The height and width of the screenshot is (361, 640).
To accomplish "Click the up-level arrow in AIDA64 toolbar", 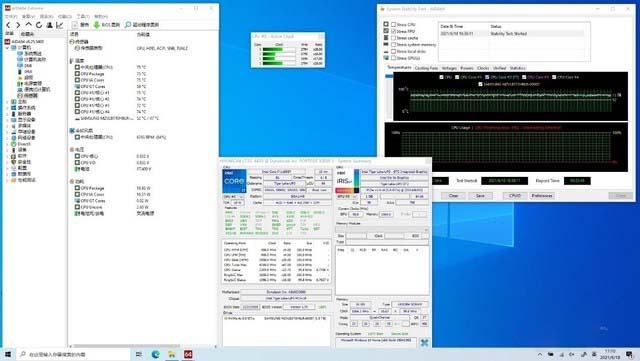I will point(29,25).
